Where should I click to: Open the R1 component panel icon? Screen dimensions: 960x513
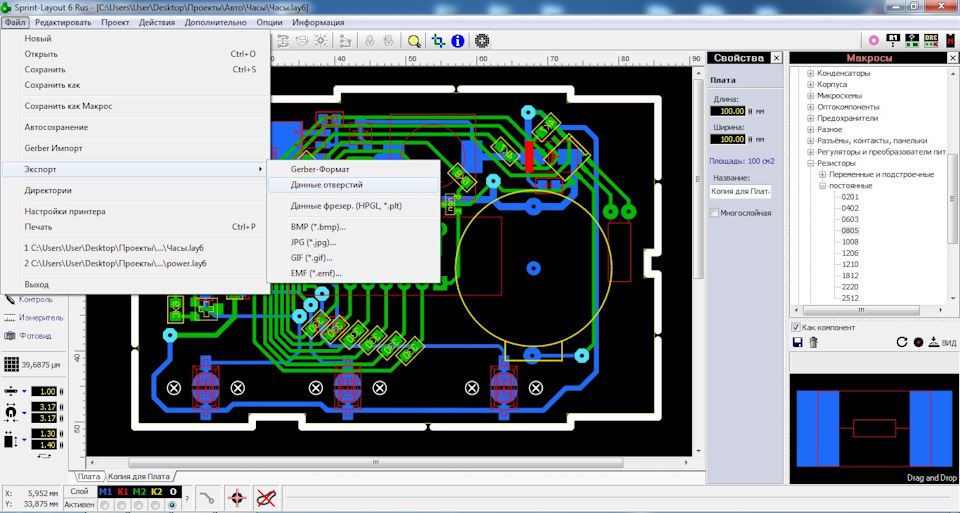coord(893,40)
